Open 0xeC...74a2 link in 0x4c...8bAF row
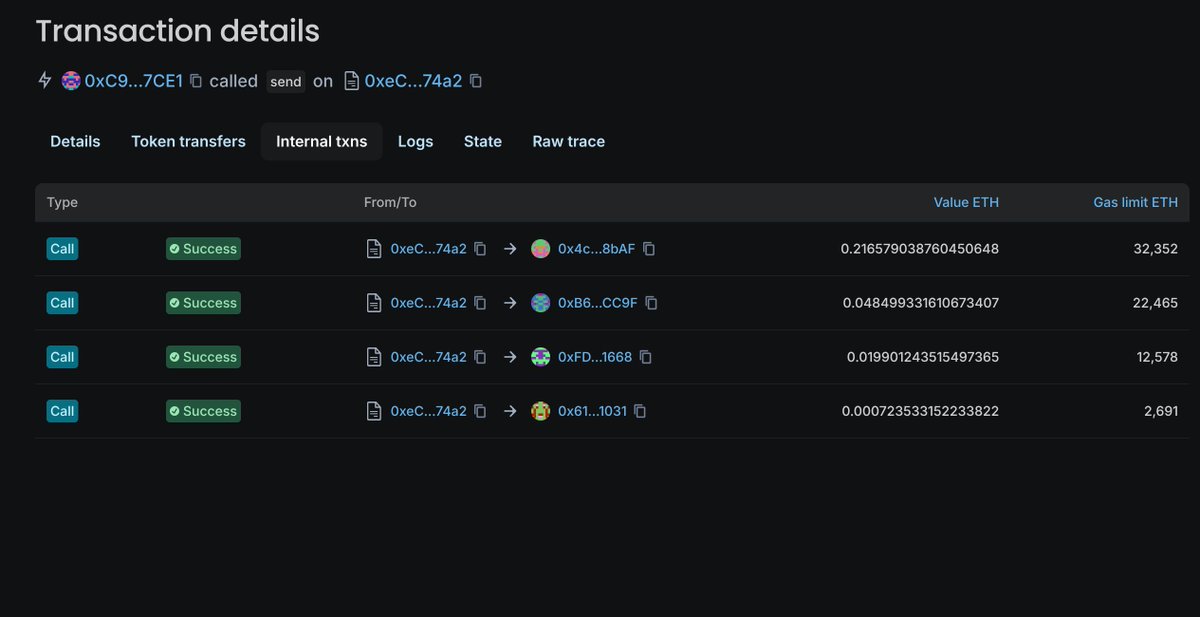1200x617 pixels. click(429, 249)
